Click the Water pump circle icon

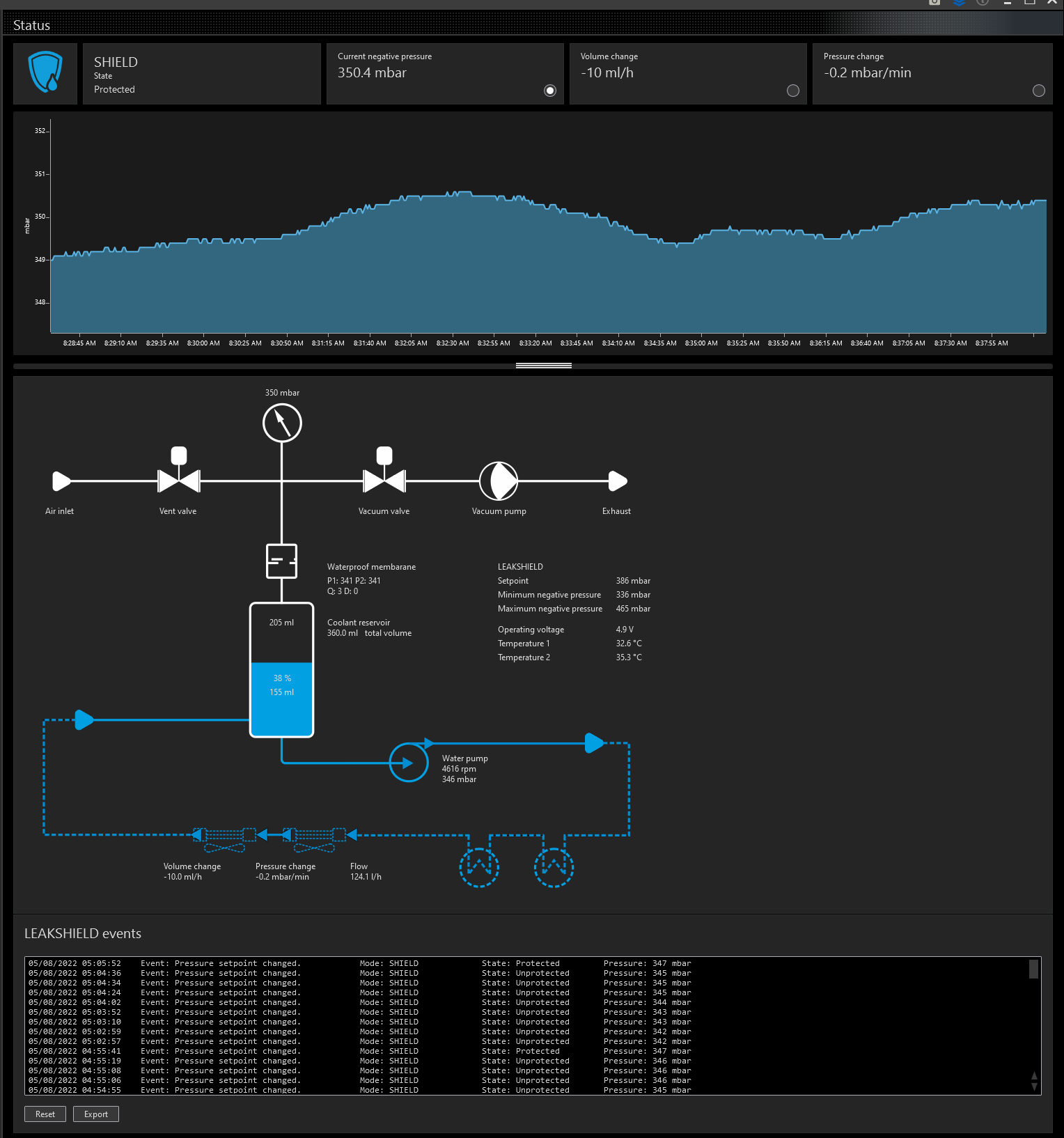[x=409, y=763]
